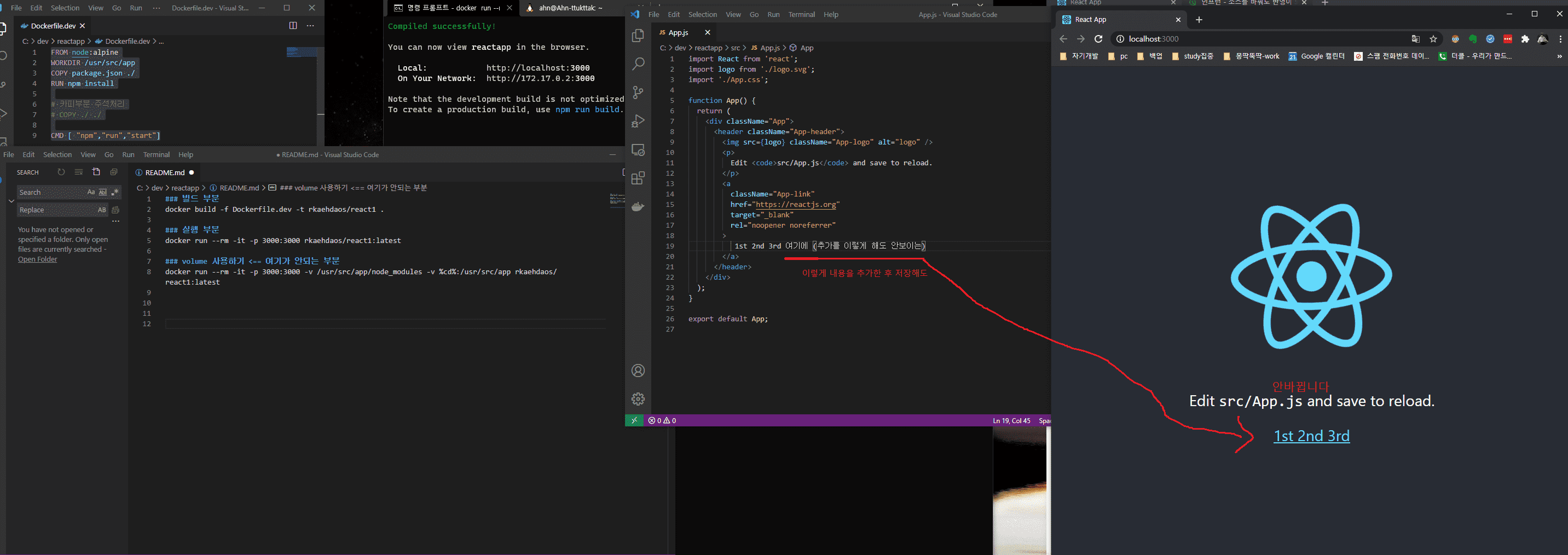The image size is (1568, 555).
Task: Click the Search input field
Action: pyautogui.click(x=52, y=192)
